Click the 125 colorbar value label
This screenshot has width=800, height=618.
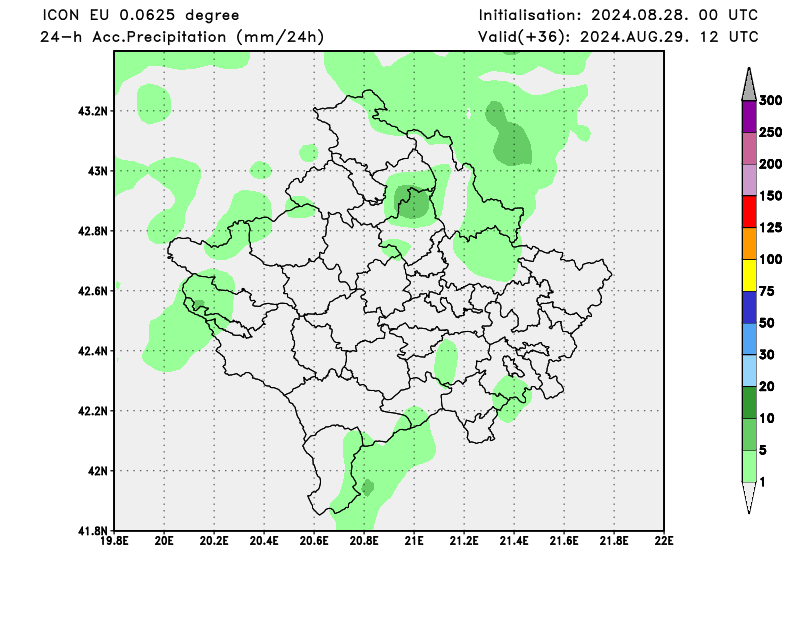770,228
